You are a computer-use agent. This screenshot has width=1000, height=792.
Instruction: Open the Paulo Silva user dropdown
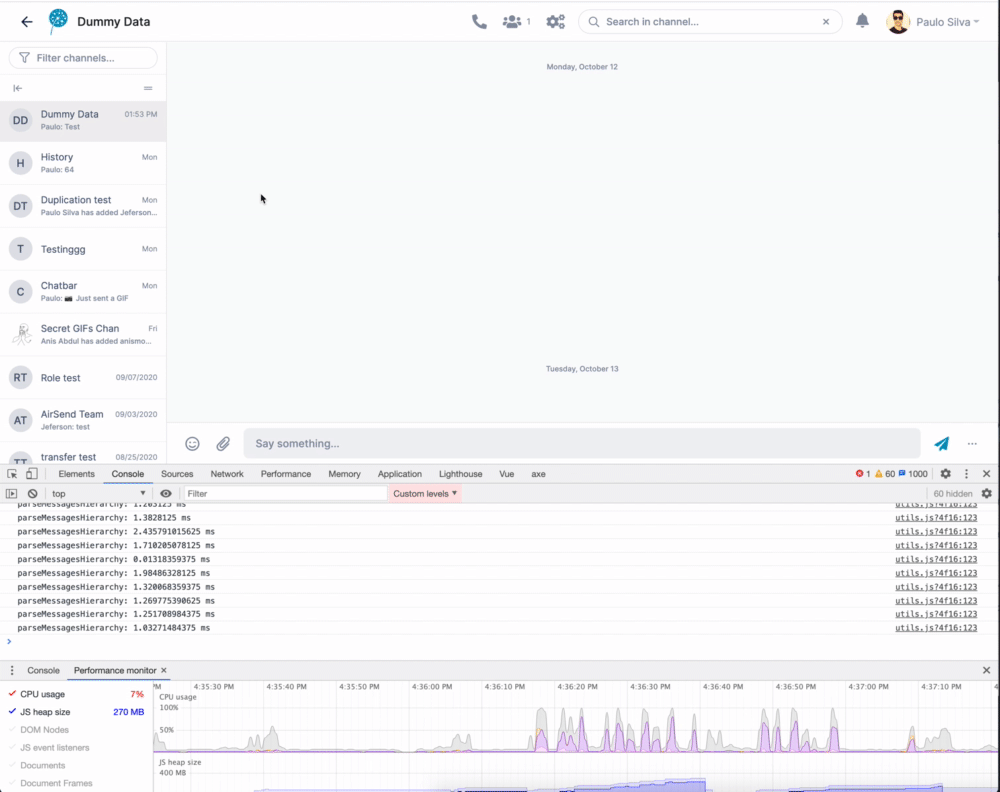(933, 22)
